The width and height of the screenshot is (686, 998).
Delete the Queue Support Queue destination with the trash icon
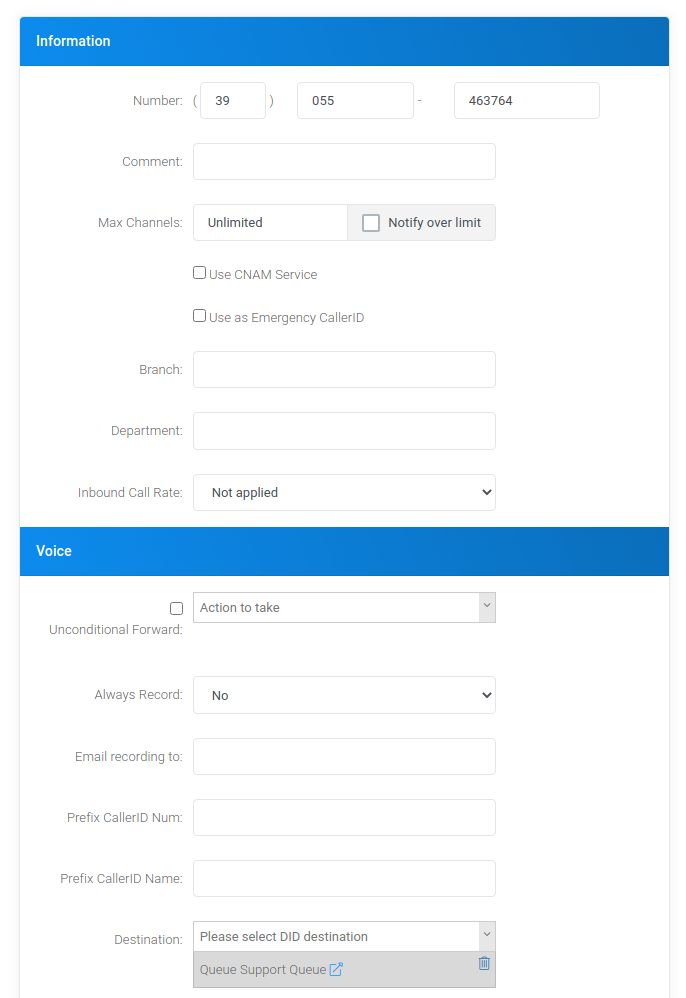(x=484, y=963)
